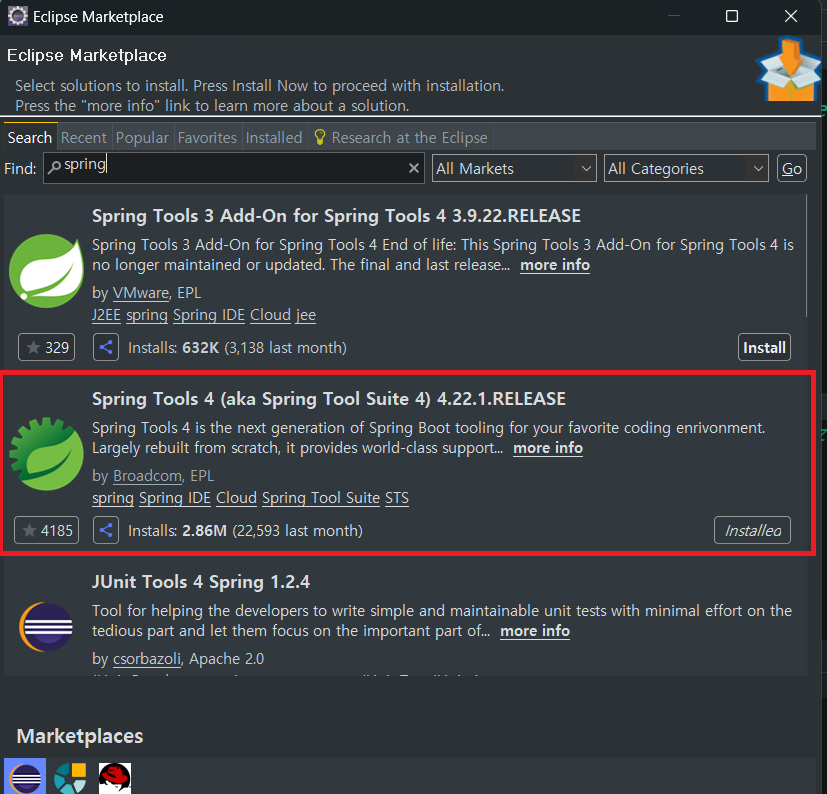Click the Installed button for Spring Tools 4

click(752, 530)
